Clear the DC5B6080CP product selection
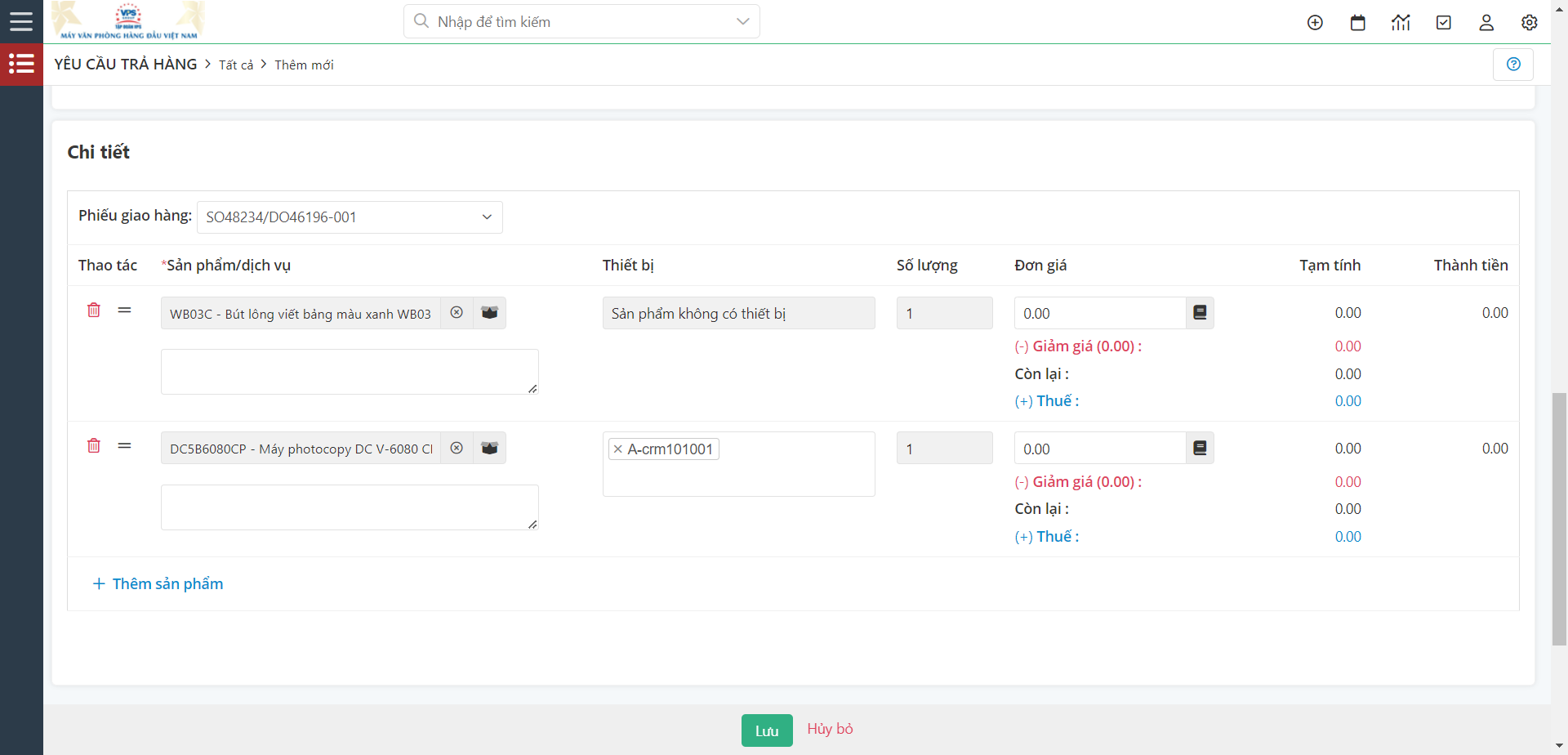Viewport: 1568px width, 755px height. tap(457, 449)
